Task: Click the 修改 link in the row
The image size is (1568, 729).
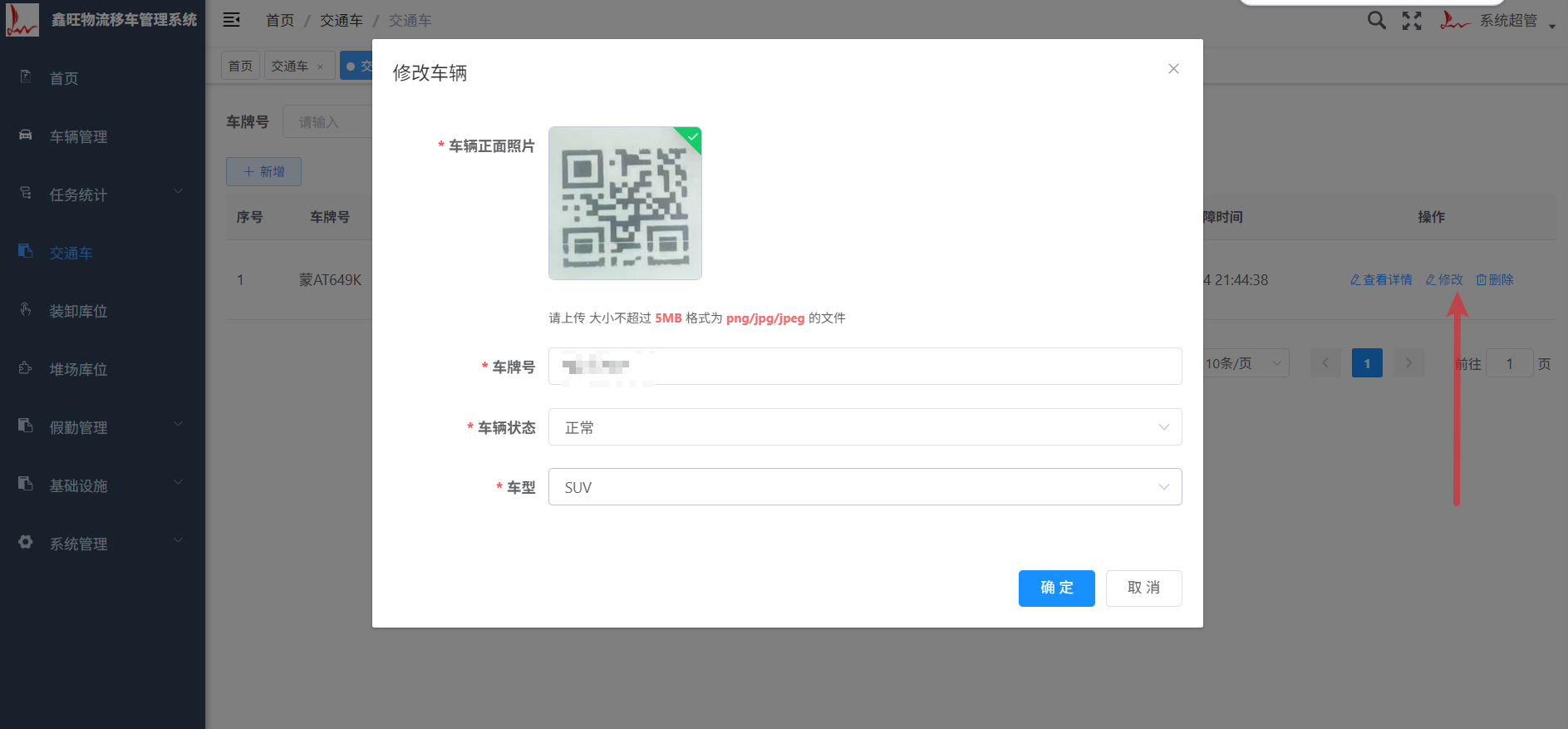Action: (1444, 280)
